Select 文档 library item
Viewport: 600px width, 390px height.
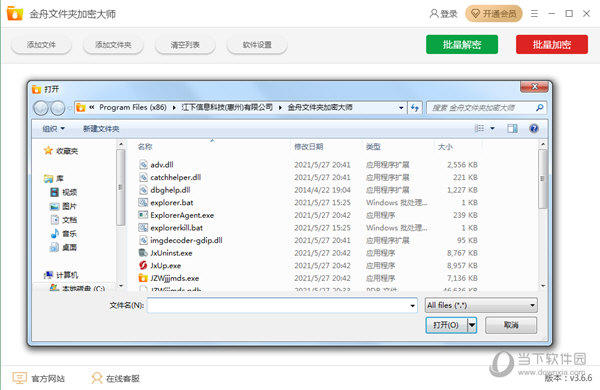coord(64,220)
